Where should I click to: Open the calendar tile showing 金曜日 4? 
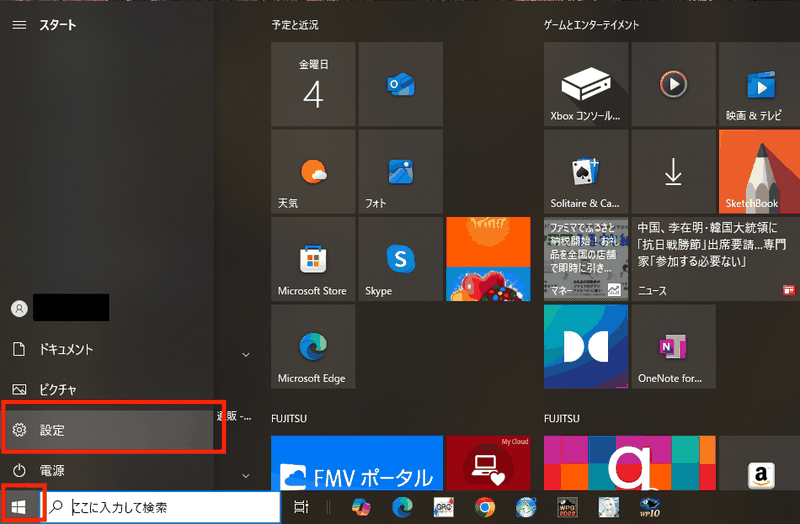click(x=313, y=84)
